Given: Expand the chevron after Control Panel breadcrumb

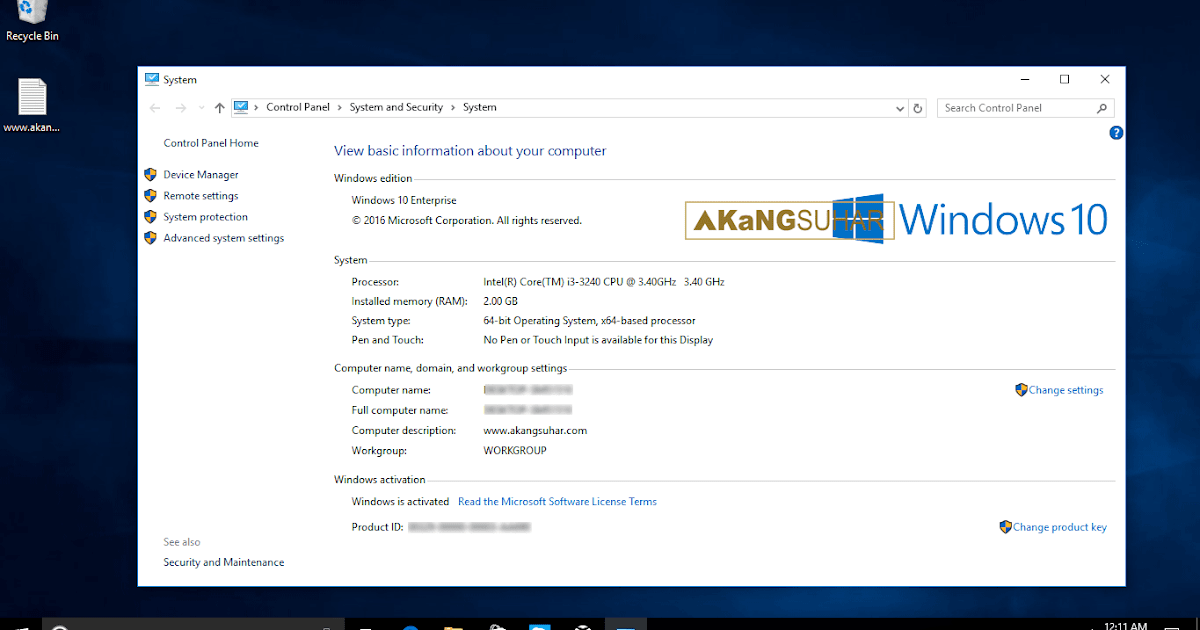Looking at the screenshot, I should [340, 107].
